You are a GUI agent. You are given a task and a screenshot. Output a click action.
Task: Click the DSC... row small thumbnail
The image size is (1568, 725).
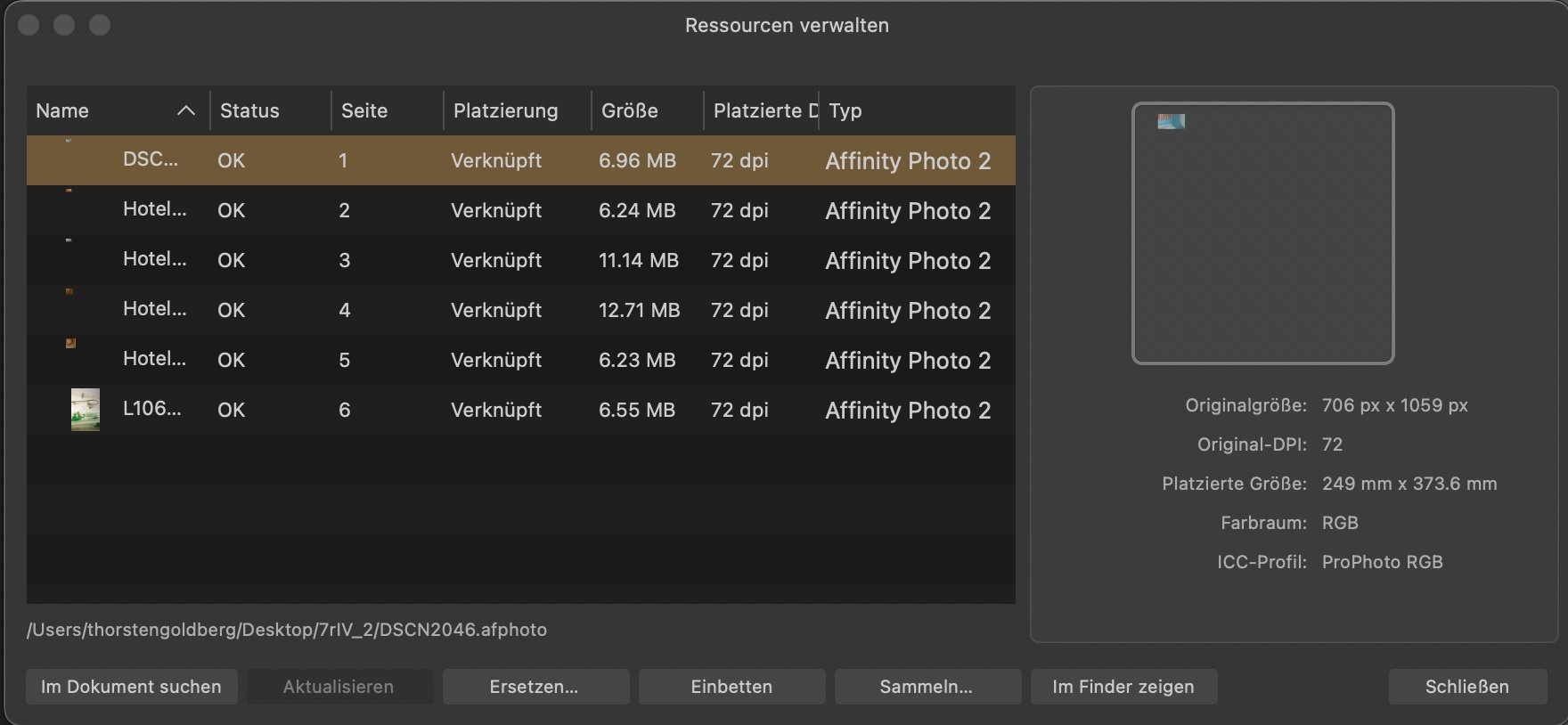(x=69, y=140)
